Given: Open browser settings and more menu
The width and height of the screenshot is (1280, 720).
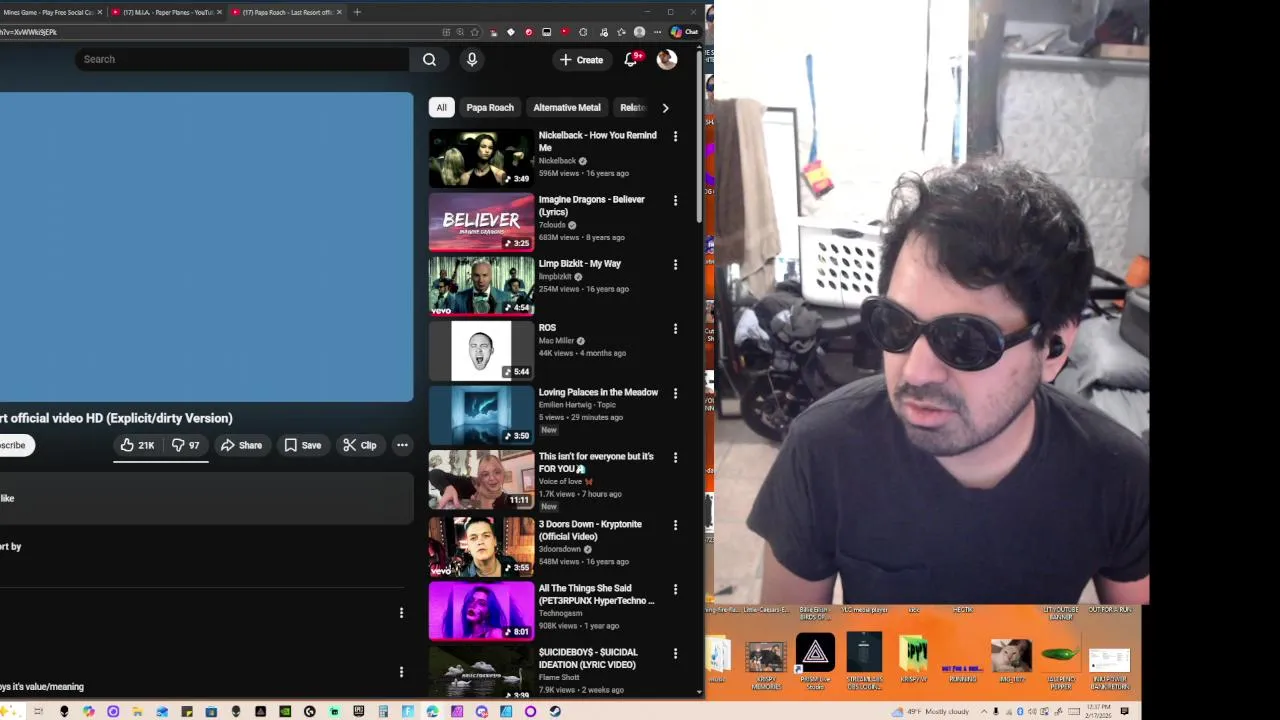Looking at the screenshot, I should 657,32.
